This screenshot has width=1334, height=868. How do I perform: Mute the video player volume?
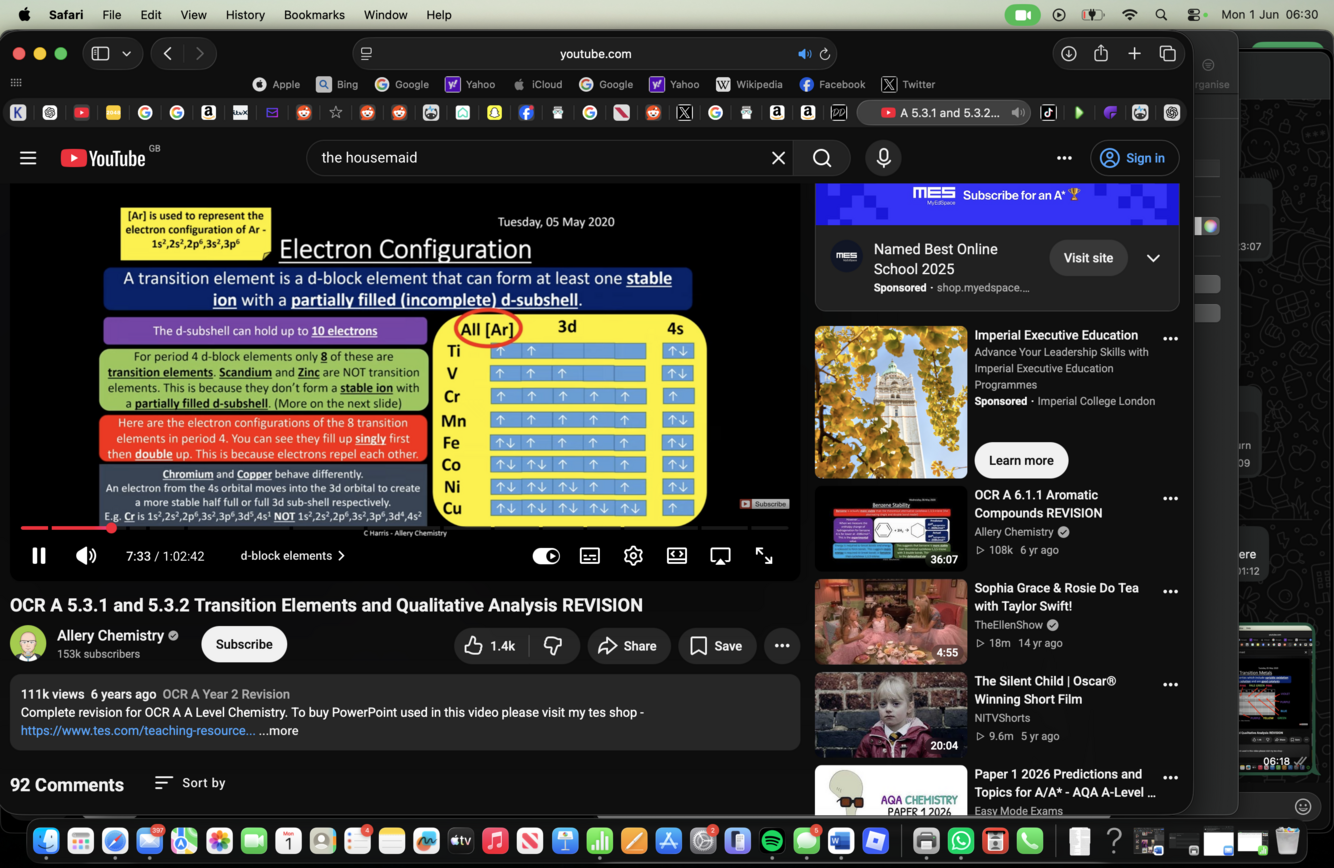tap(86, 556)
